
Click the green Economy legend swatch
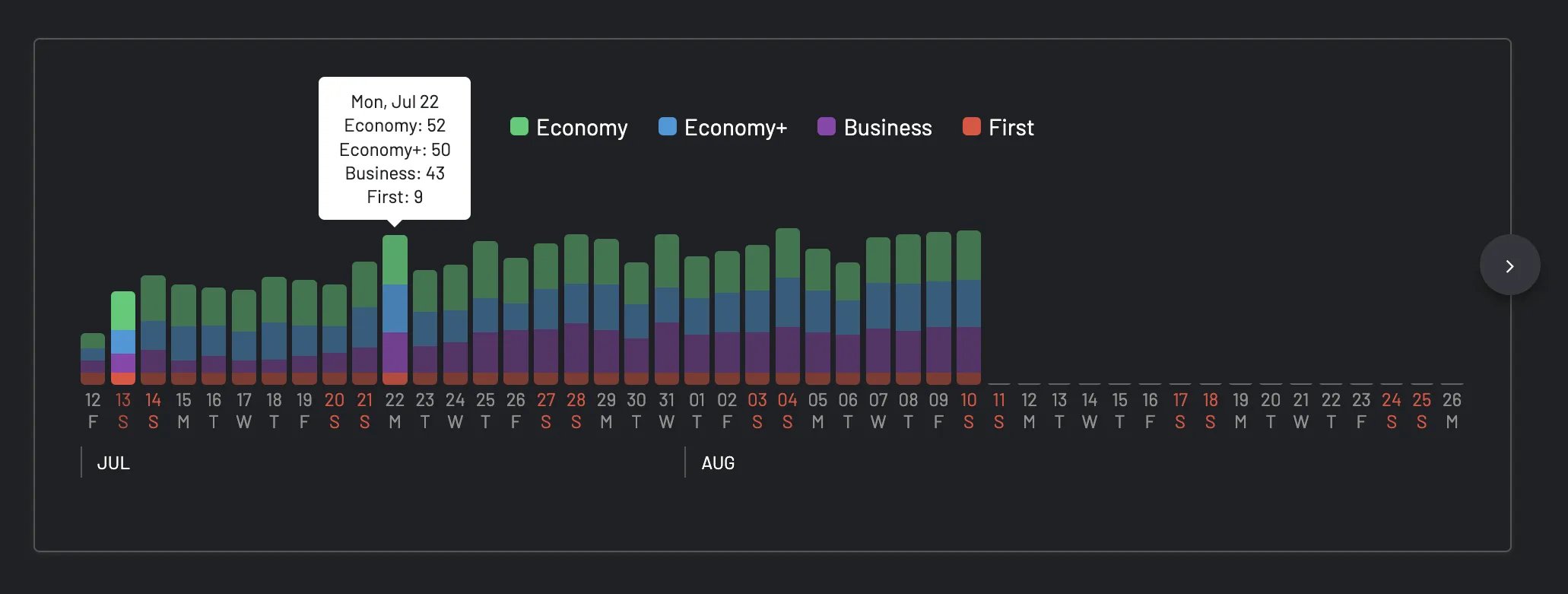click(x=519, y=126)
